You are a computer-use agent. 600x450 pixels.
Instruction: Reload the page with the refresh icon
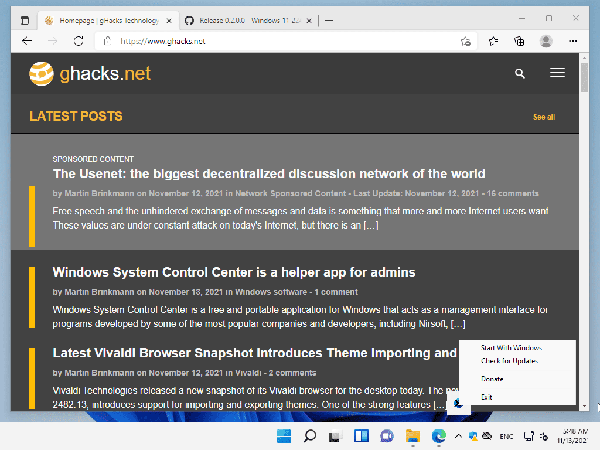[78, 41]
